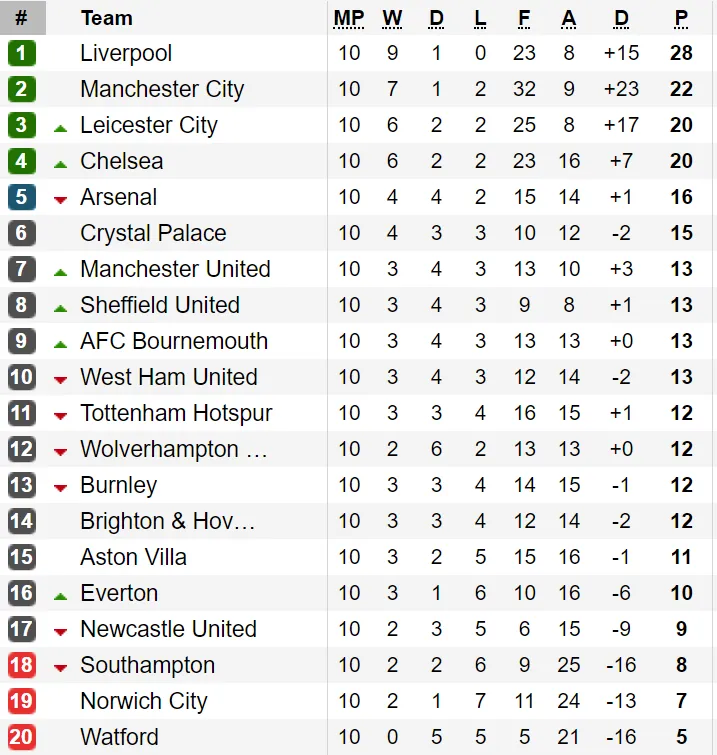The height and width of the screenshot is (755, 717).
Task: Open the Manchester City team link
Action: pyautogui.click(x=162, y=89)
